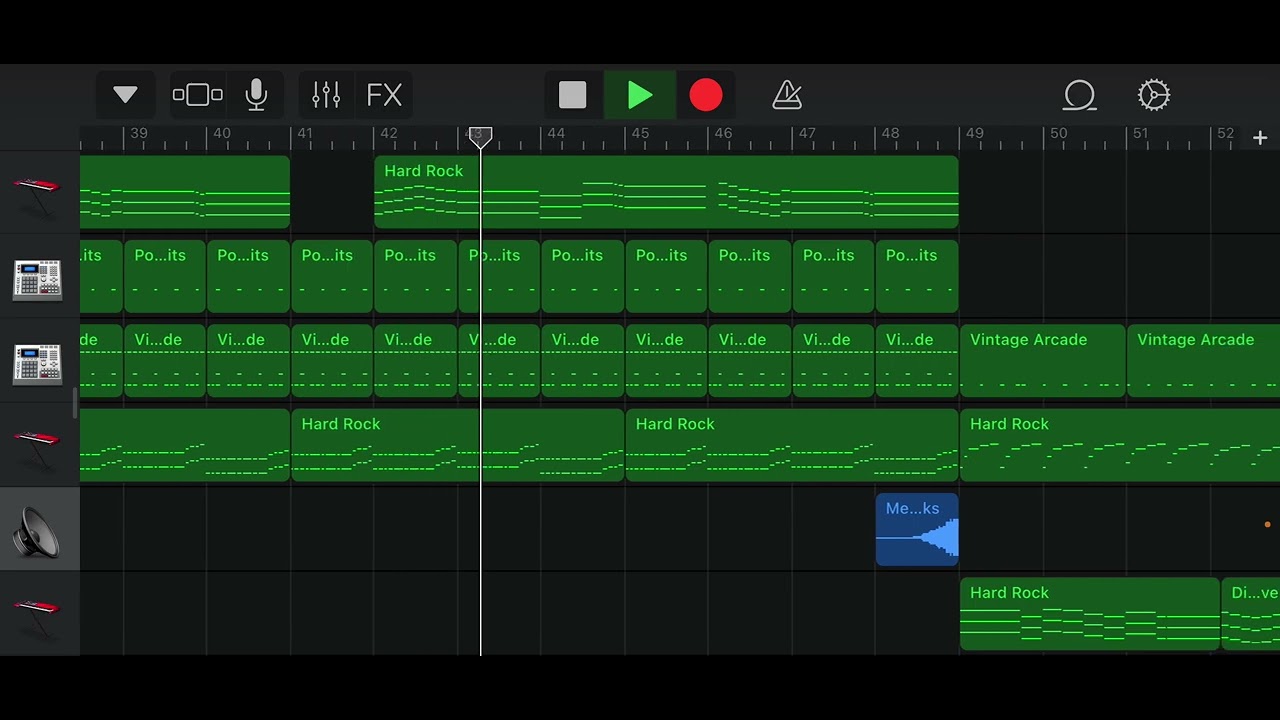1280x720 pixels.
Task: Tap the microphone input icon
Action: pos(256,95)
